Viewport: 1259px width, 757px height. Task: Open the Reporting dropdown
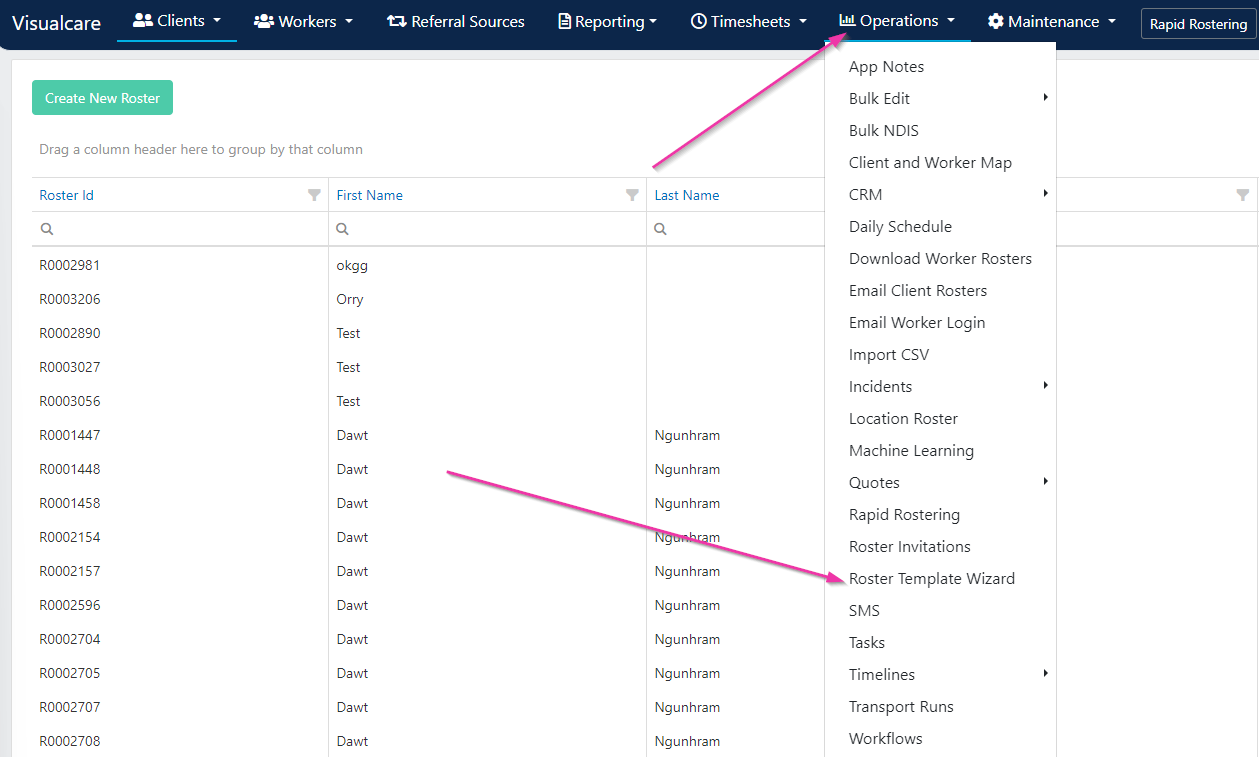click(608, 21)
